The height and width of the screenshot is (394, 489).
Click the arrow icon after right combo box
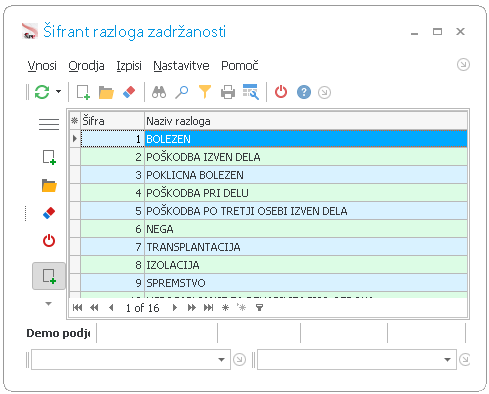coord(464,359)
